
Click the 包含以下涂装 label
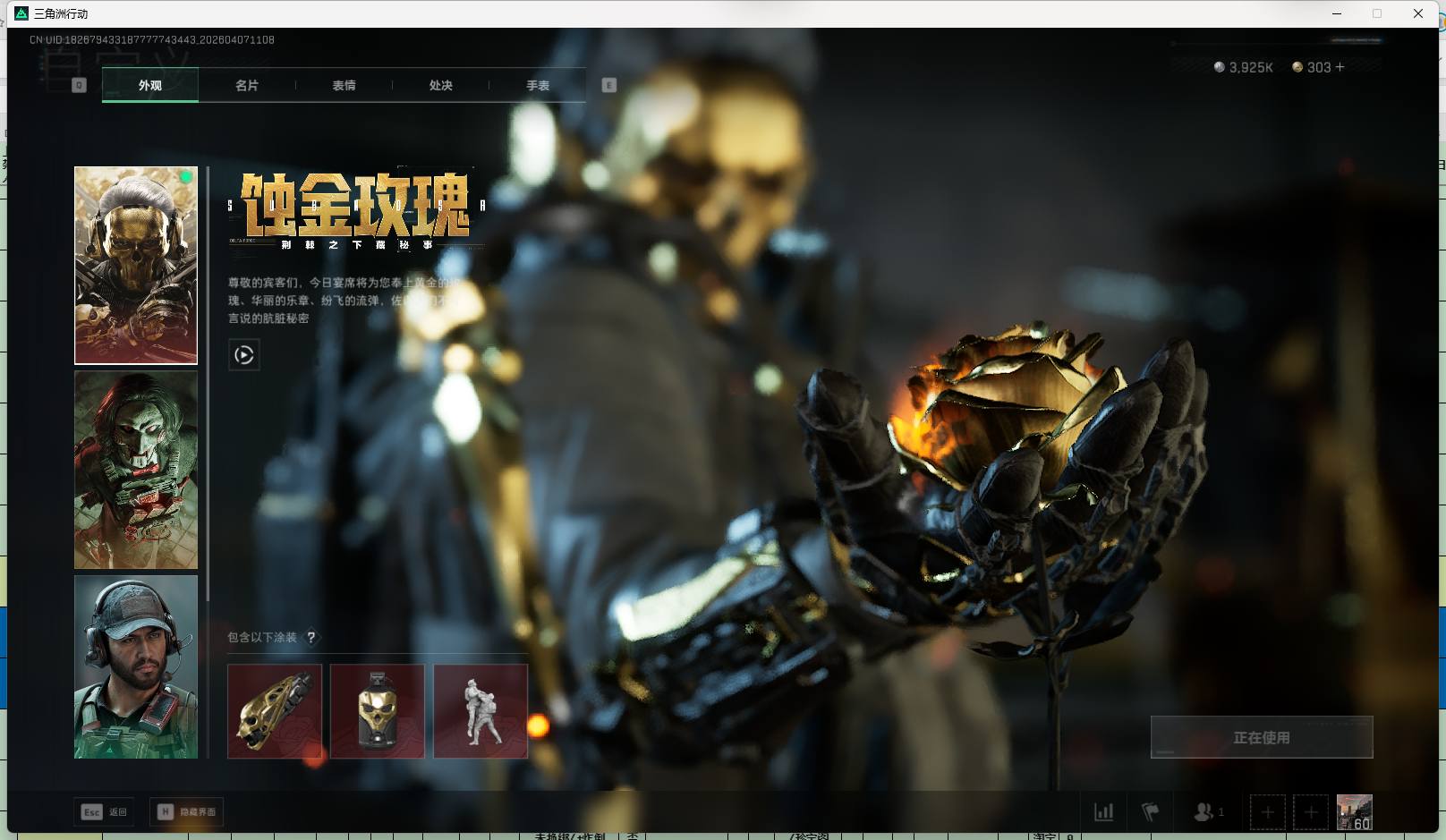262,637
